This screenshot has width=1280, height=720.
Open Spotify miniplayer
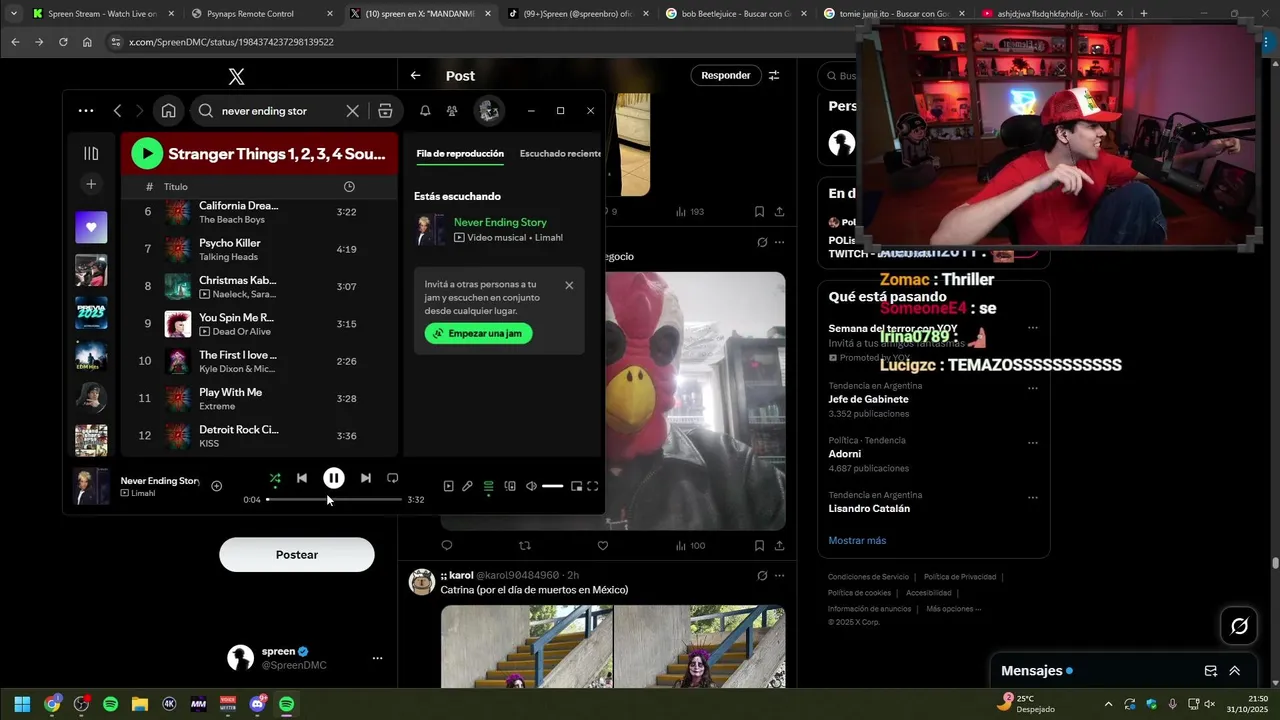click(x=576, y=486)
